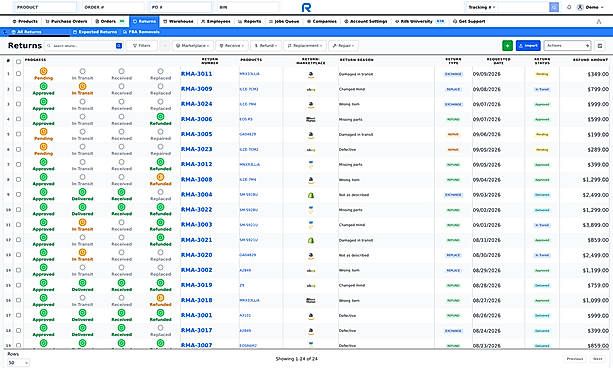Check the row checkbox for RMA-3006
This screenshot has height=368, width=613.
pyautogui.click(x=18, y=119)
